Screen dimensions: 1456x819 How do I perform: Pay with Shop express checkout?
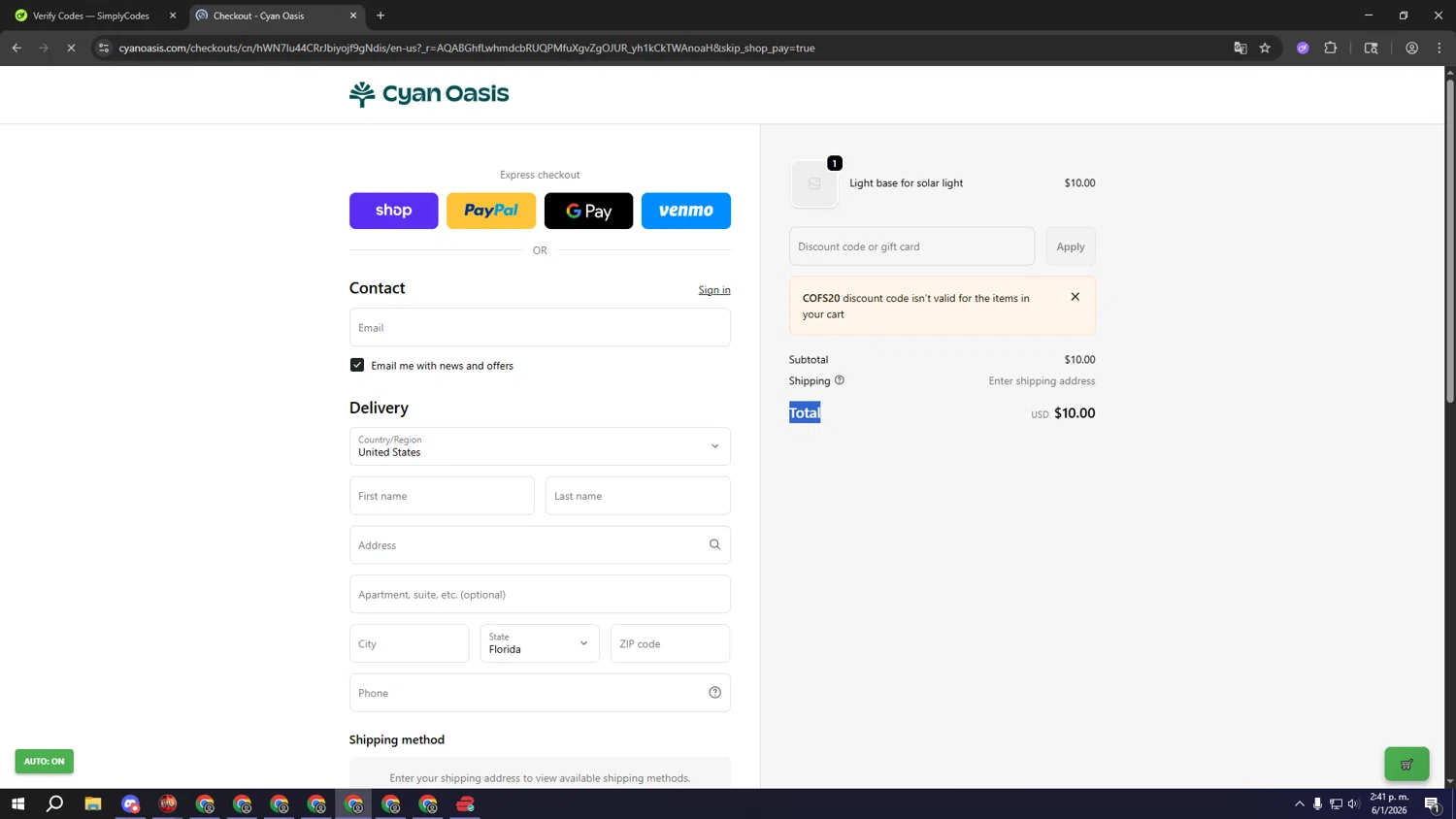coord(393,211)
